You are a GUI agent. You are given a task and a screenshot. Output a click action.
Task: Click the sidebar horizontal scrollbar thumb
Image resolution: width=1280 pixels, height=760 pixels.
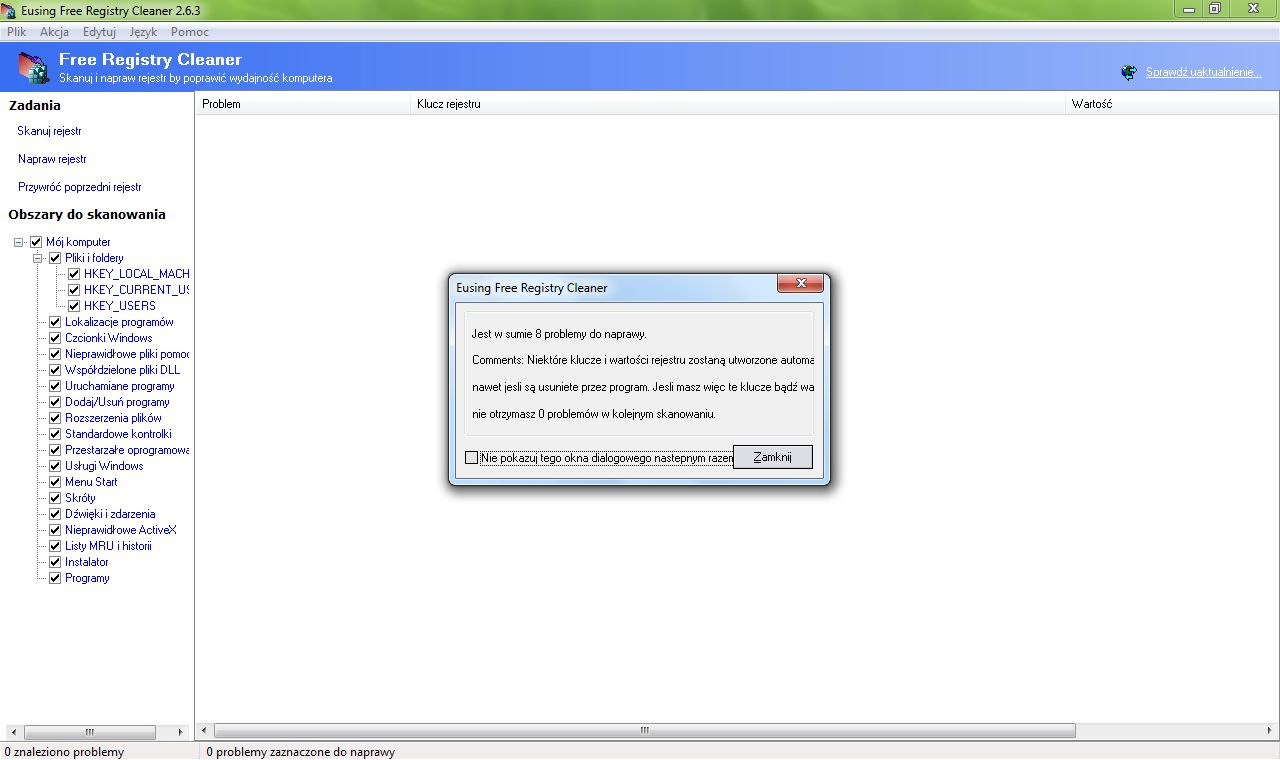click(90, 732)
